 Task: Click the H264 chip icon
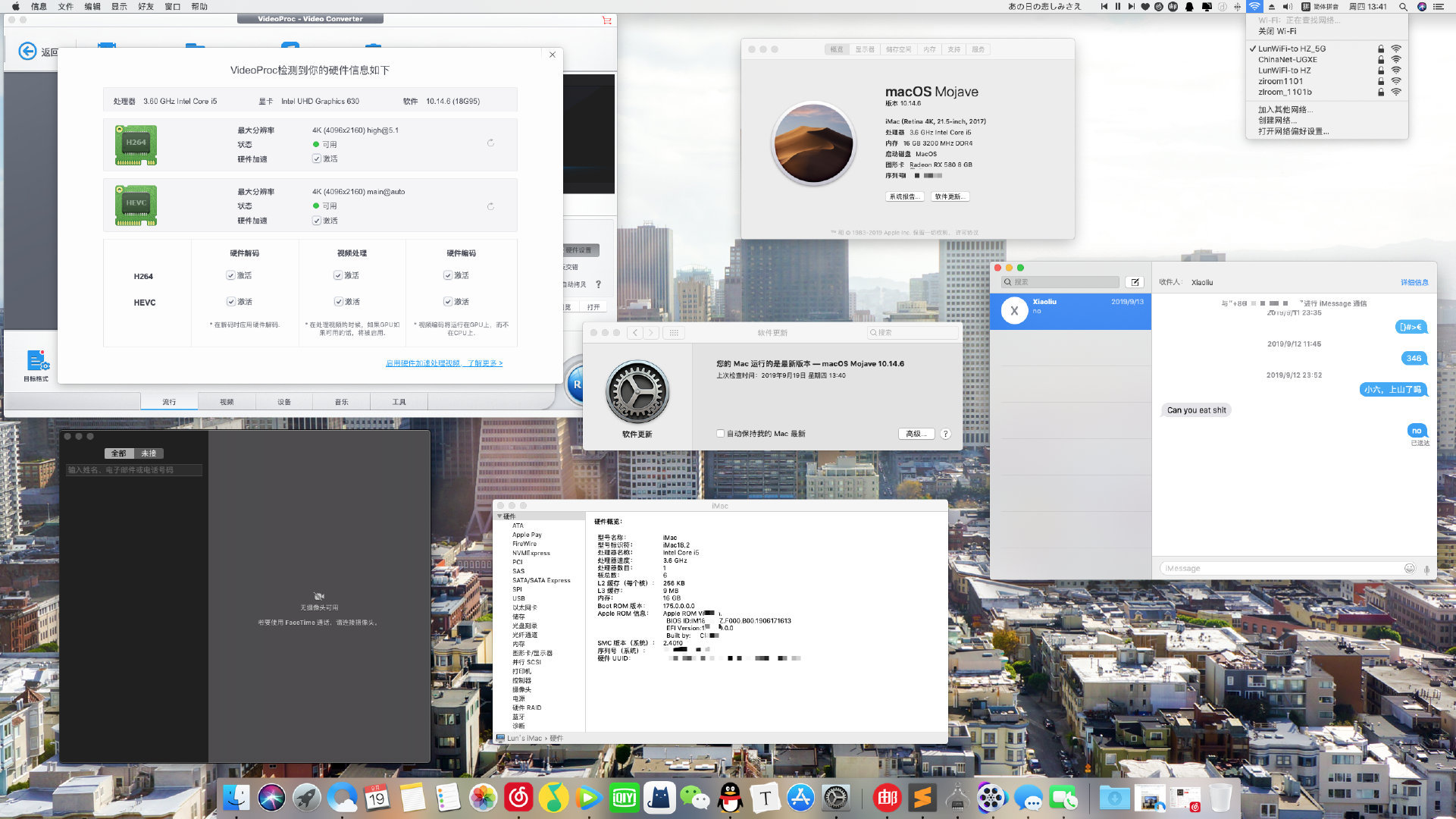tap(136, 145)
